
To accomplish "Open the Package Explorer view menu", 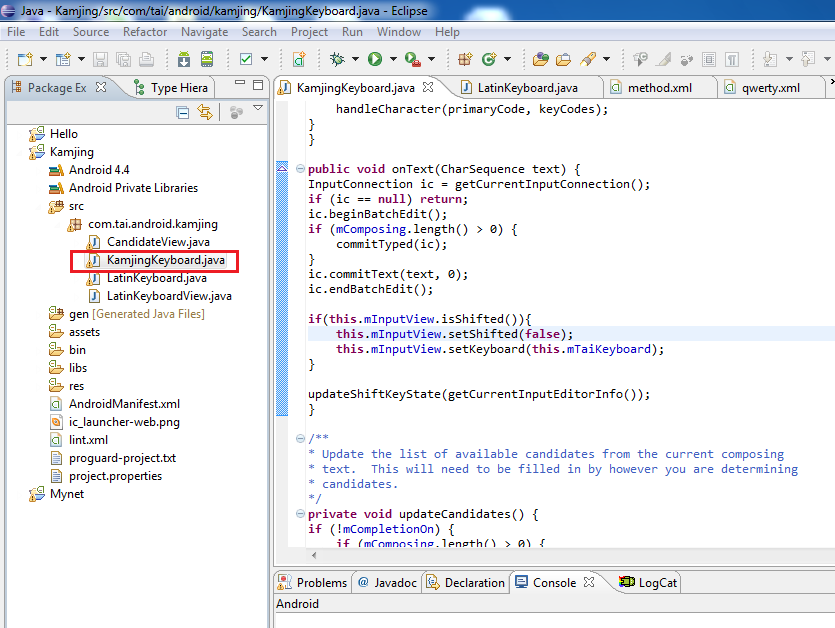I will click(x=258, y=108).
